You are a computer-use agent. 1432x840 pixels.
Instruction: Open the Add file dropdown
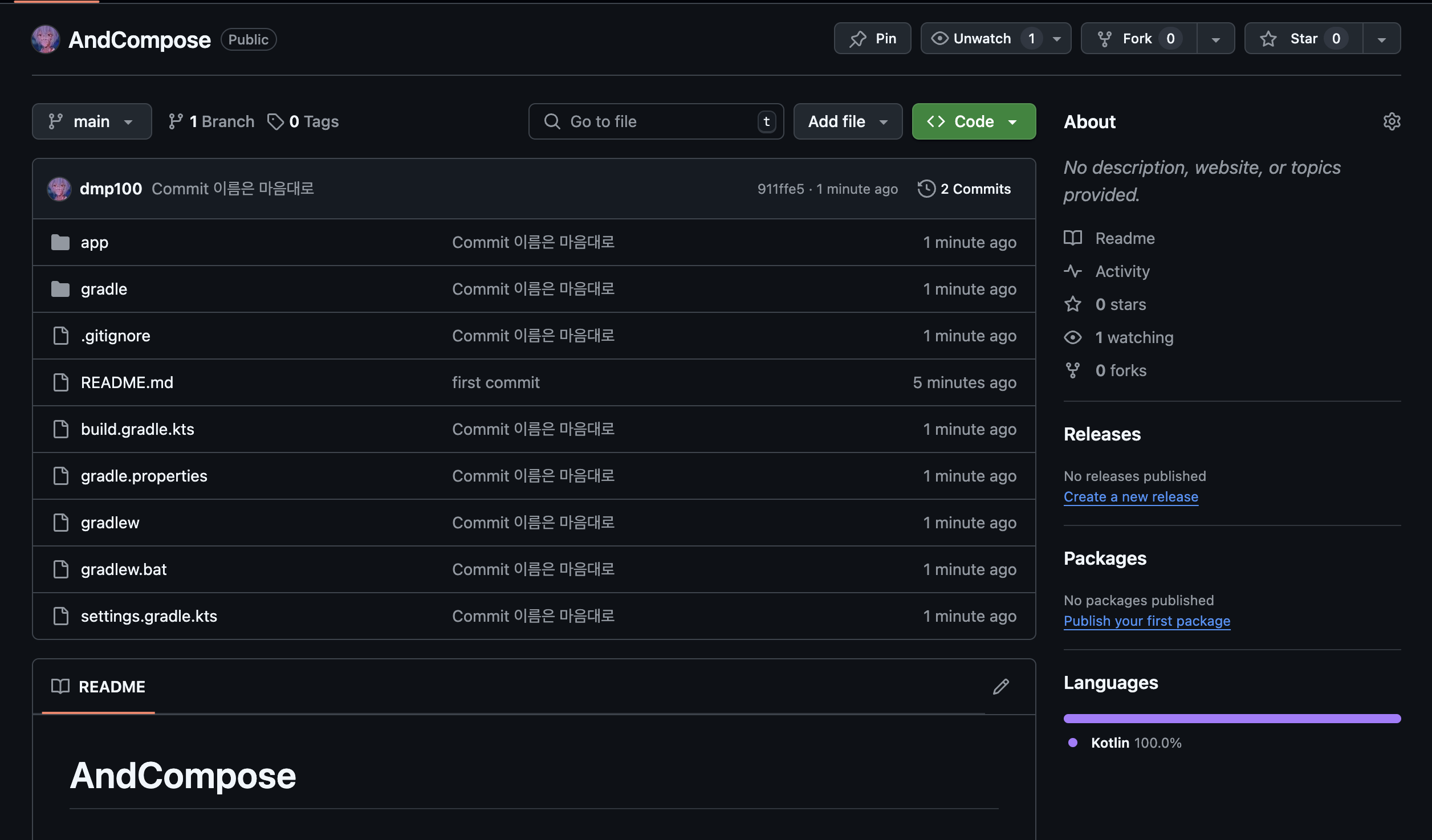coord(848,121)
